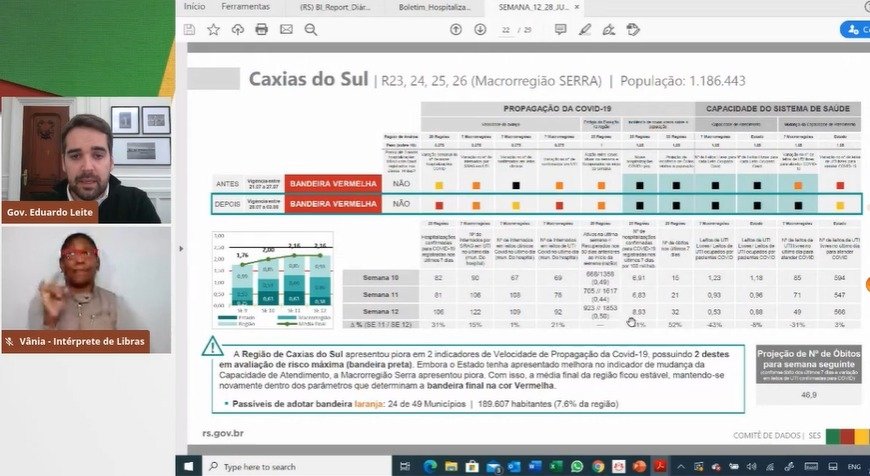870x476 pixels.
Task: Open the Início tab
Action: point(195,7)
